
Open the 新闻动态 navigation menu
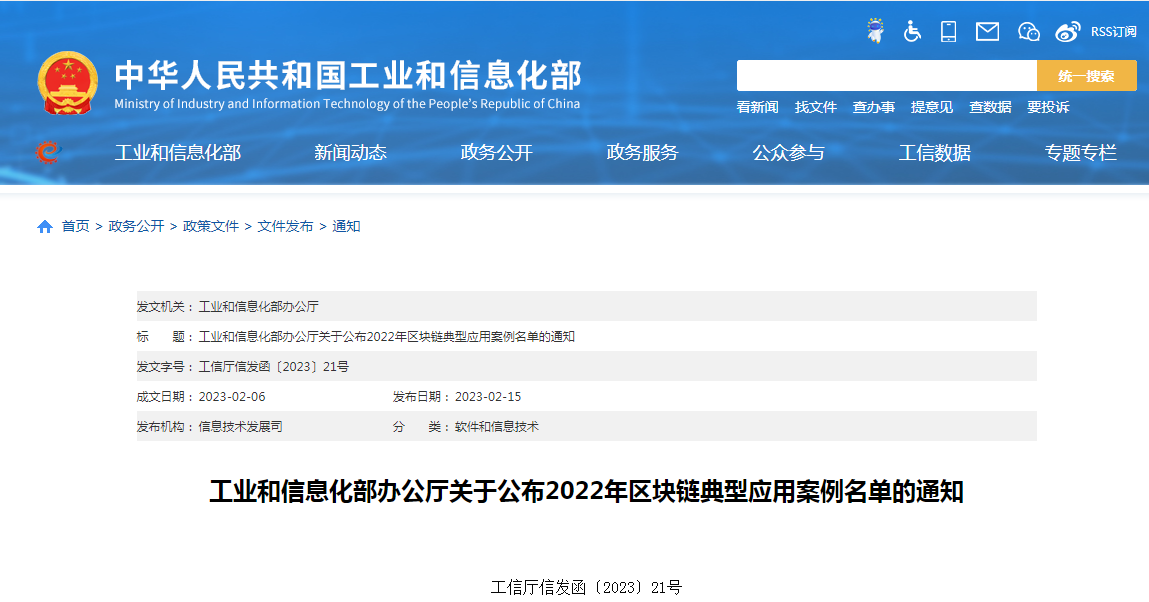pos(350,153)
